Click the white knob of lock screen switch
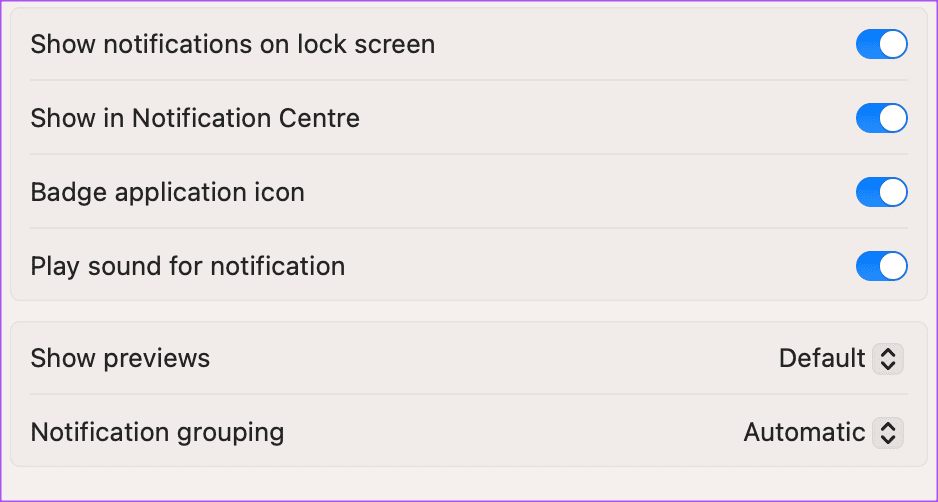The image size is (938, 502). (x=893, y=45)
